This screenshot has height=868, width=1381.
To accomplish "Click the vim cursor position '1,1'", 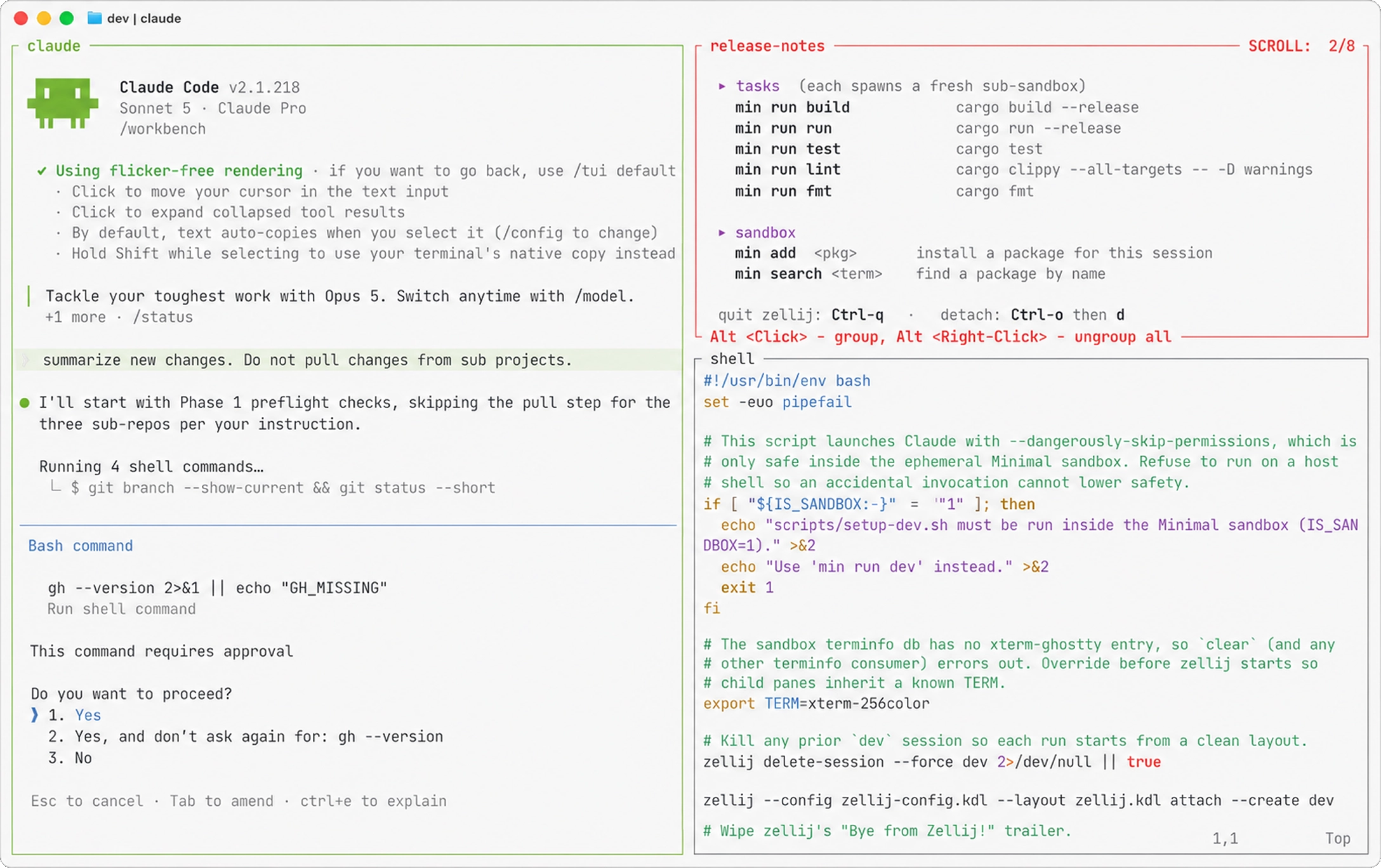I will point(1226,839).
